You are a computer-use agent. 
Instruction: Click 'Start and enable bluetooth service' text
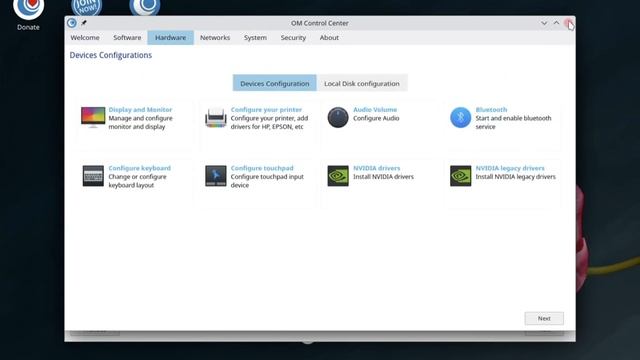coord(513,122)
